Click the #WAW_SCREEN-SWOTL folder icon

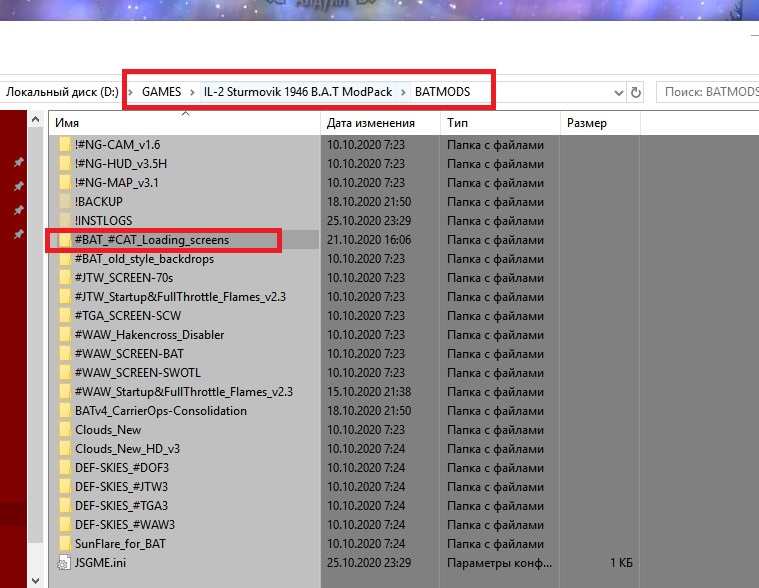click(x=65, y=373)
